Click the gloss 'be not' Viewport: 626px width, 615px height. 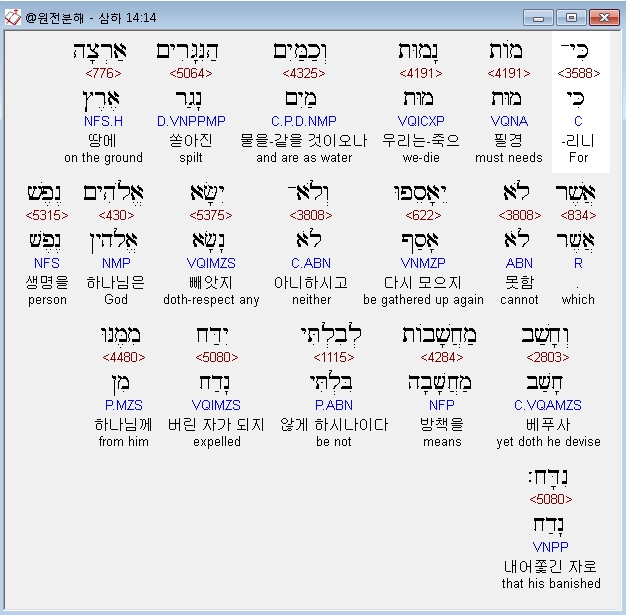click(334, 442)
